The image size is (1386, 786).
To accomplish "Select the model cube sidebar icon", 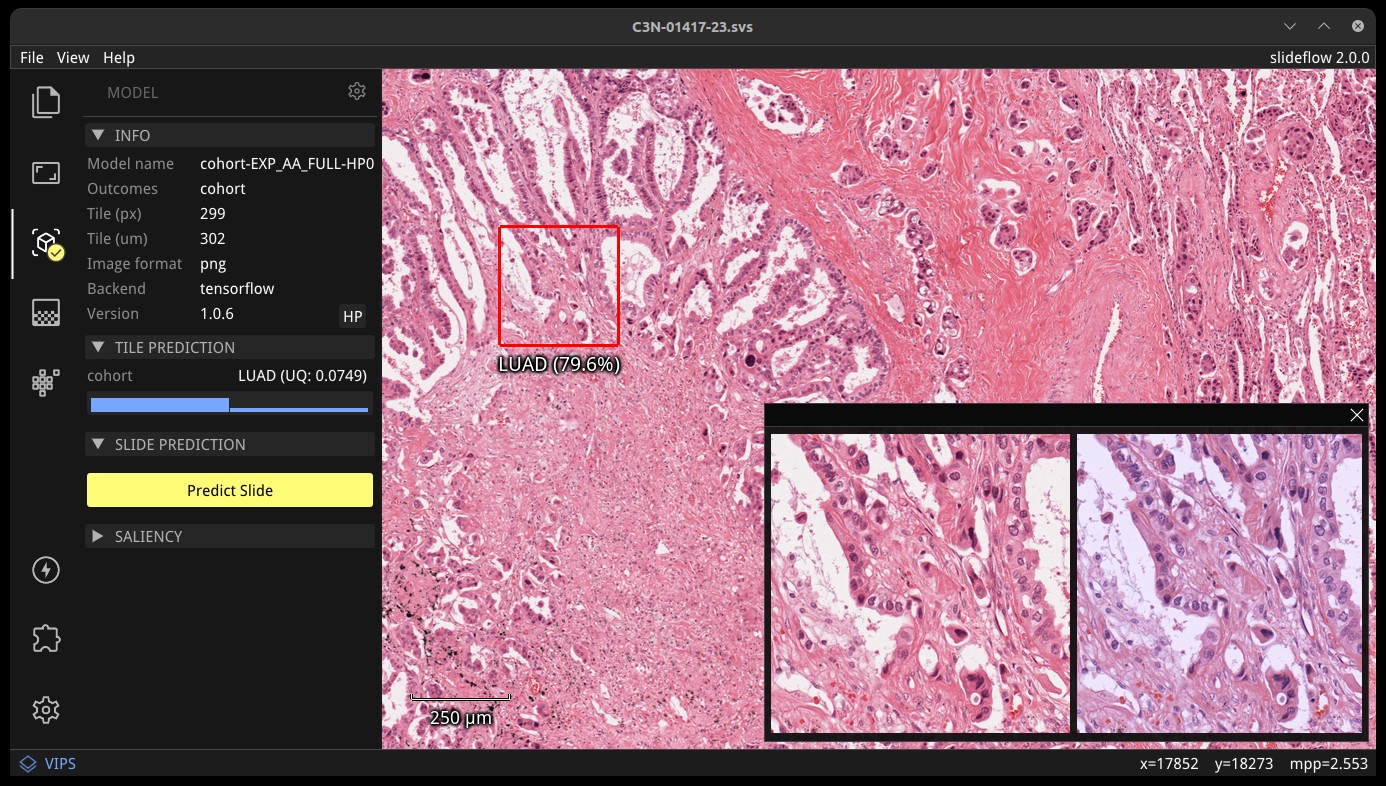I will coord(46,243).
